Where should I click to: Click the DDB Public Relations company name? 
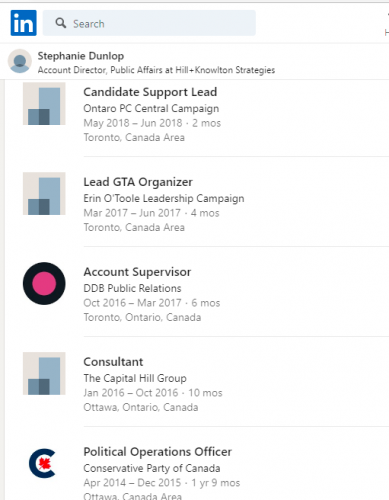click(132, 288)
